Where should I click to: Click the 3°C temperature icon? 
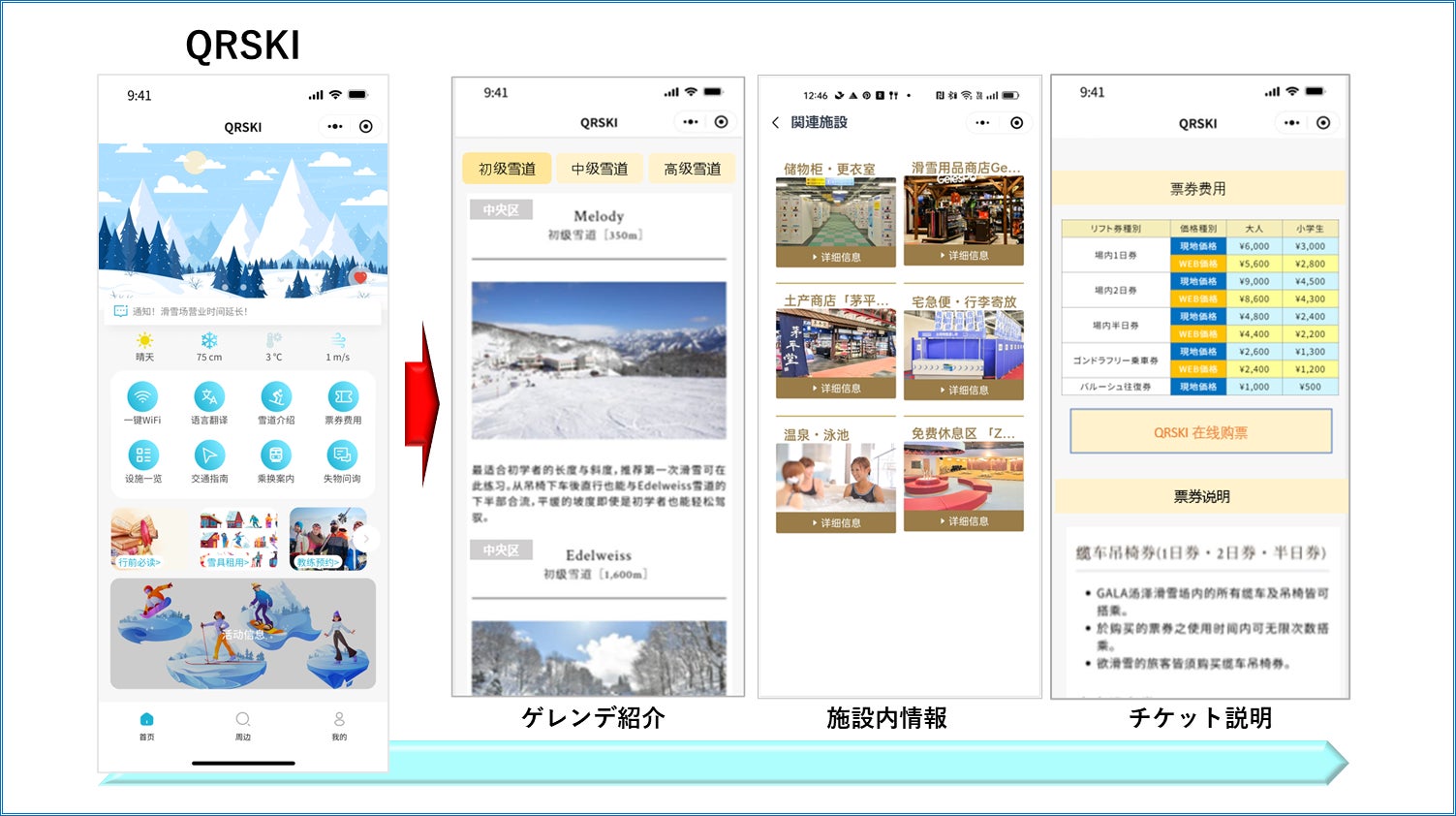click(x=274, y=340)
